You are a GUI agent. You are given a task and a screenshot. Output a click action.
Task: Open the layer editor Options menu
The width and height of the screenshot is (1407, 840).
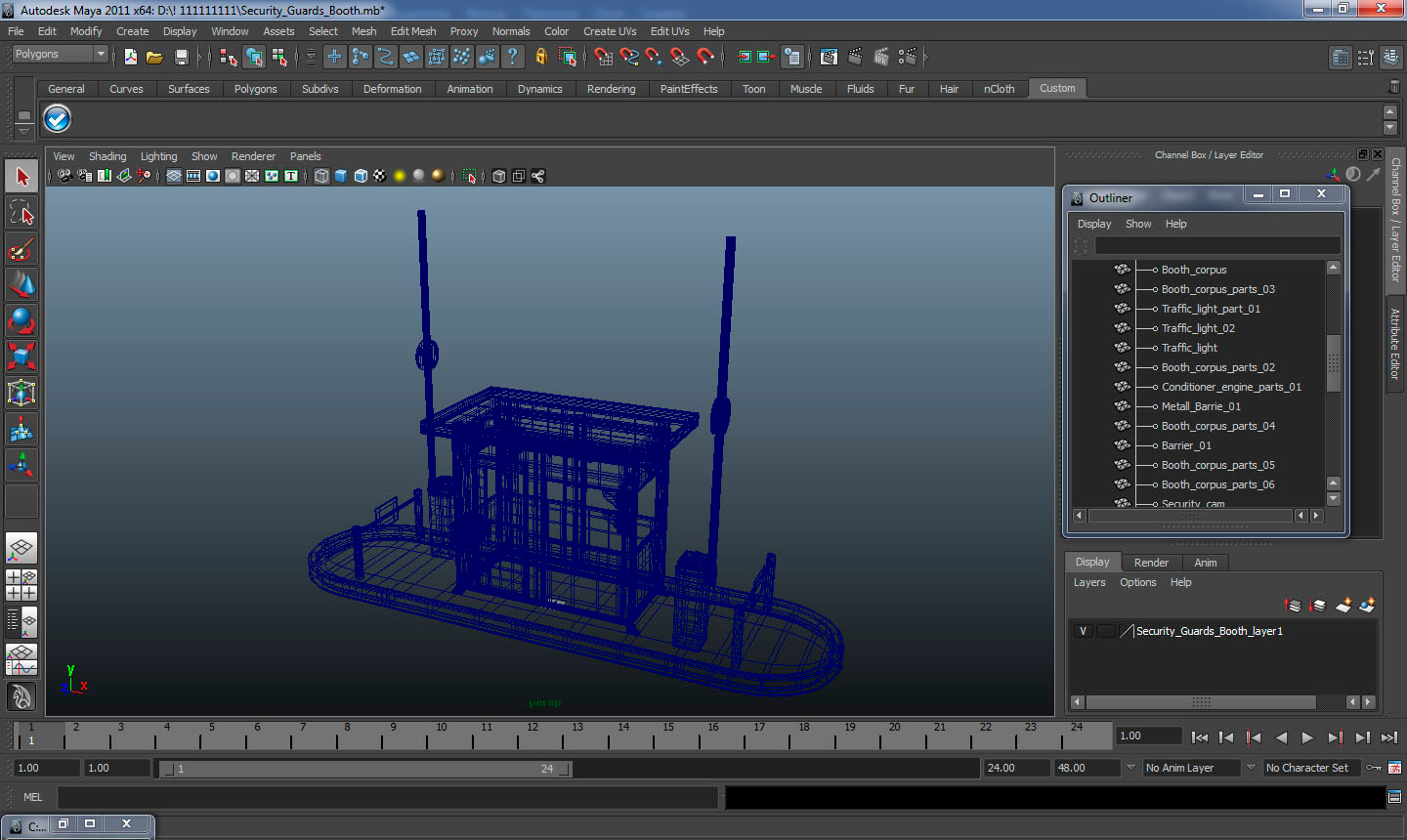point(1137,582)
